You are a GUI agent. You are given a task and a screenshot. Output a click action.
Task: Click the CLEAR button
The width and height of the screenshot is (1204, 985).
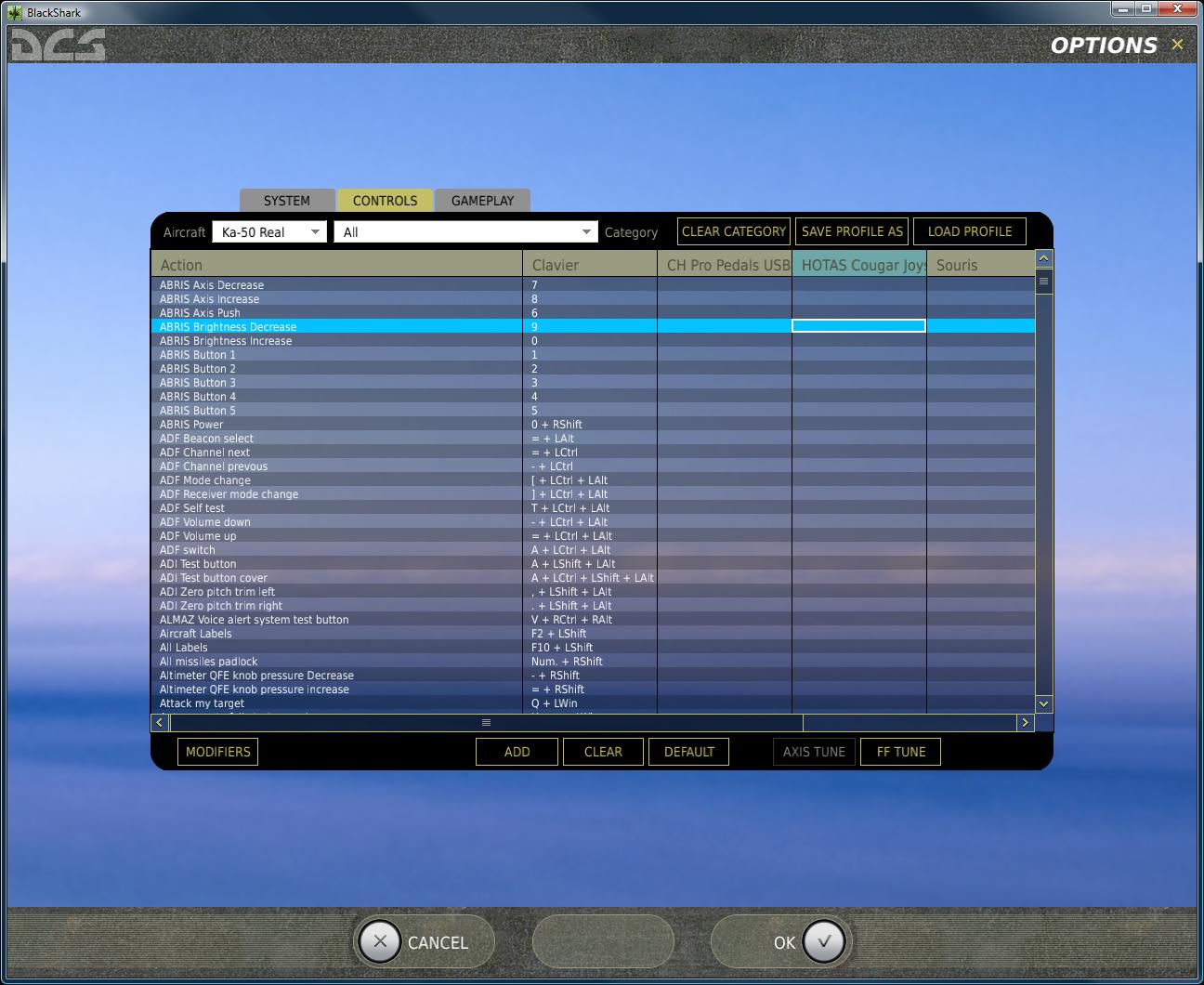(x=603, y=752)
